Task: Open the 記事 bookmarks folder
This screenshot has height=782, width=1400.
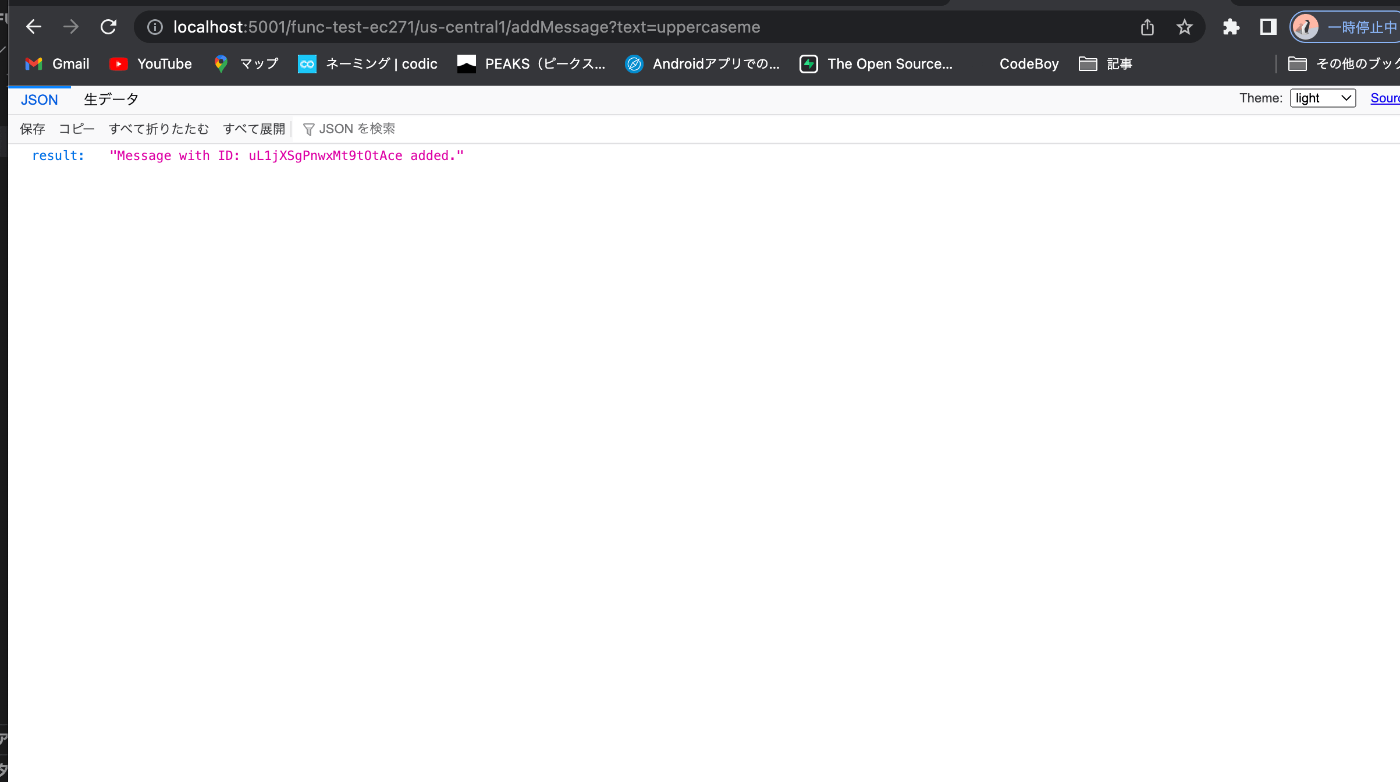Action: coord(1106,64)
